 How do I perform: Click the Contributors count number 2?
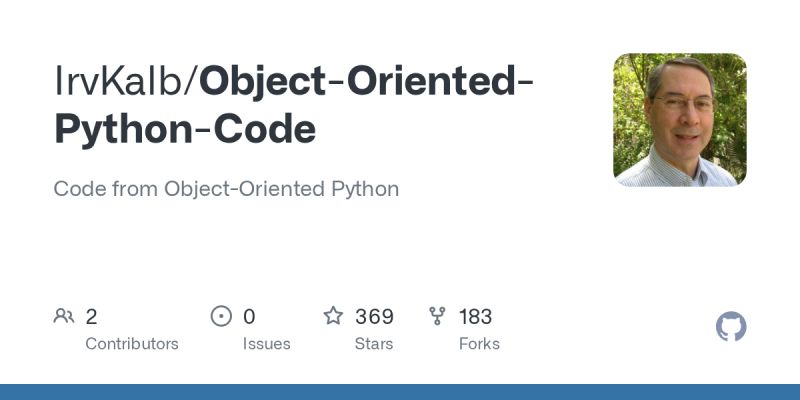tap(91, 317)
